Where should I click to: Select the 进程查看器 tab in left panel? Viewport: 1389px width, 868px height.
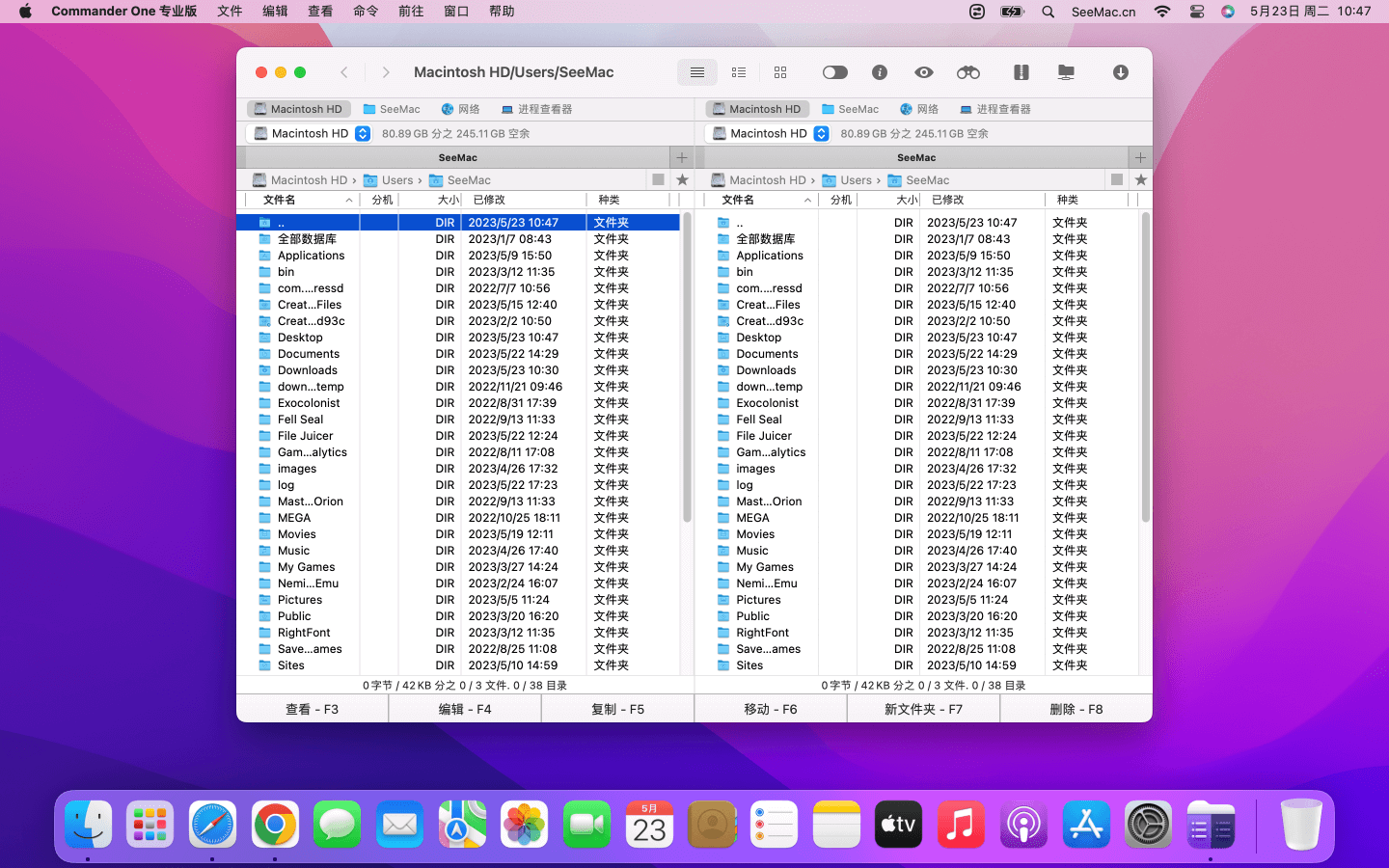pyautogui.click(x=537, y=109)
